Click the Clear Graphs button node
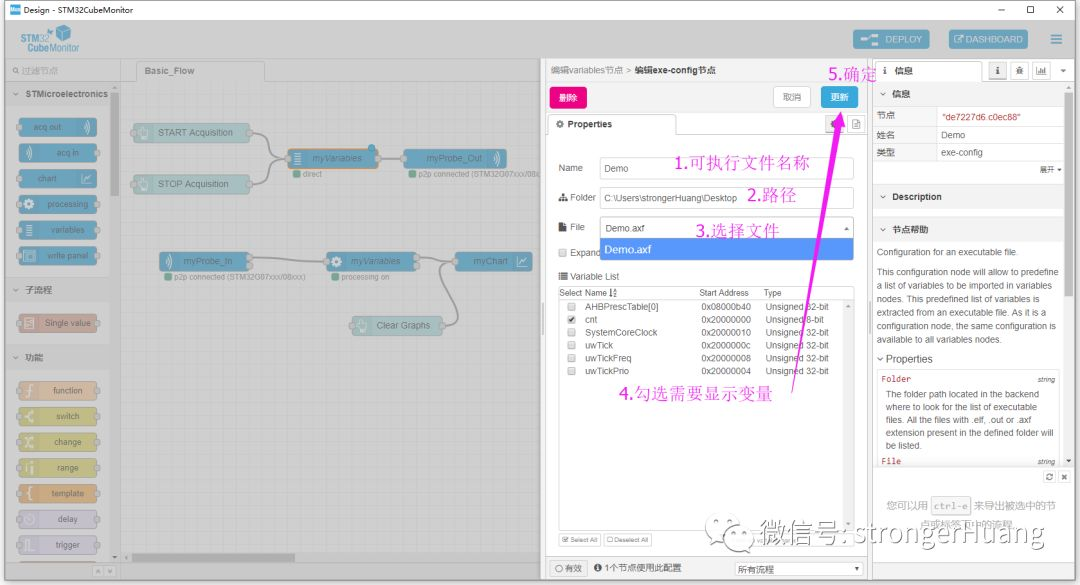 click(x=396, y=325)
